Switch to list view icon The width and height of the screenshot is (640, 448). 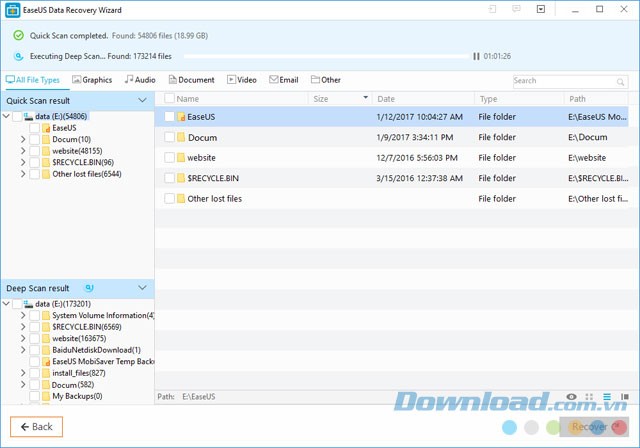(607, 397)
